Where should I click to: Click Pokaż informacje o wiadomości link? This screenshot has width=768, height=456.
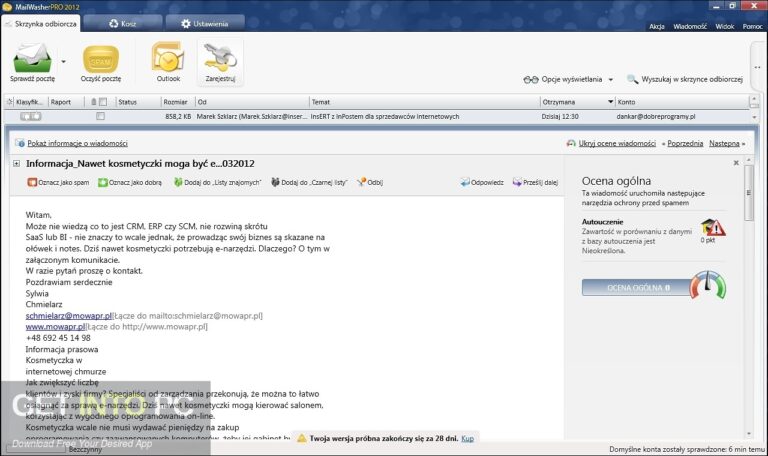coord(77,144)
